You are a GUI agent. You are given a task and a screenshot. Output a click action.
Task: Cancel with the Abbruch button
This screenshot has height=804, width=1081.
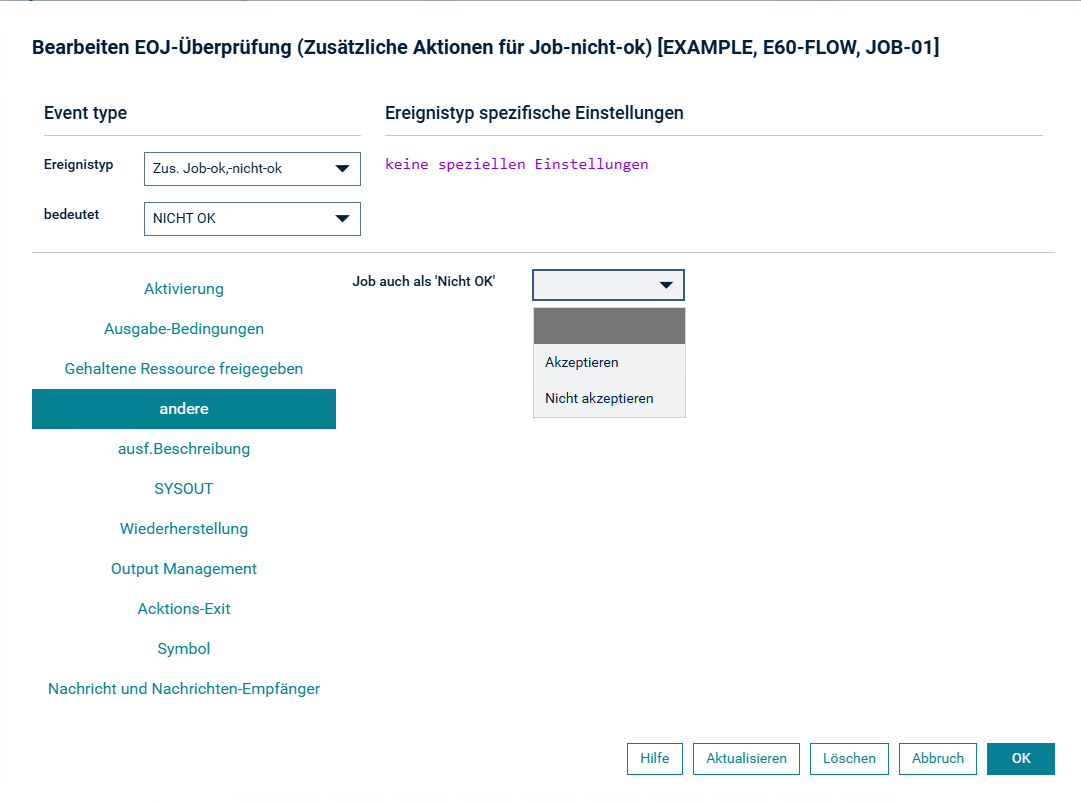[938, 758]
